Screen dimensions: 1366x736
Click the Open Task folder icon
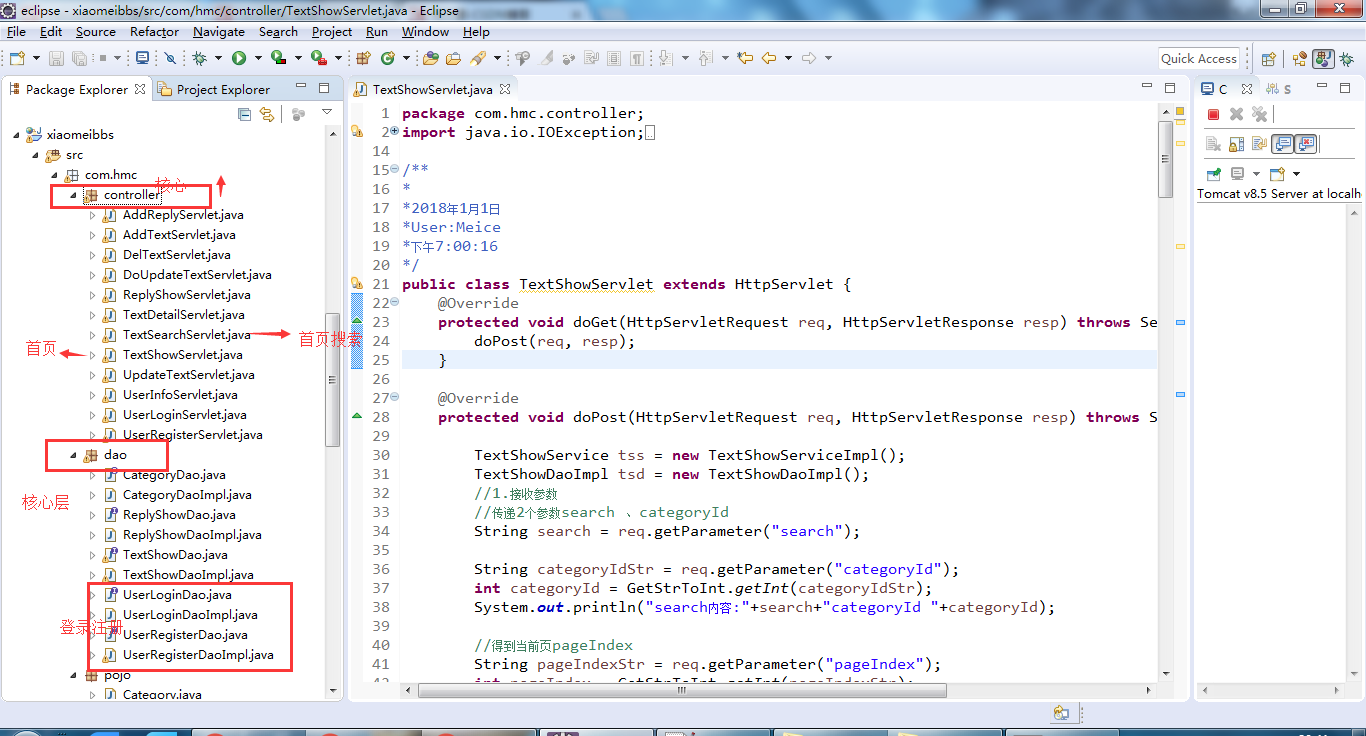click(453, 58)
